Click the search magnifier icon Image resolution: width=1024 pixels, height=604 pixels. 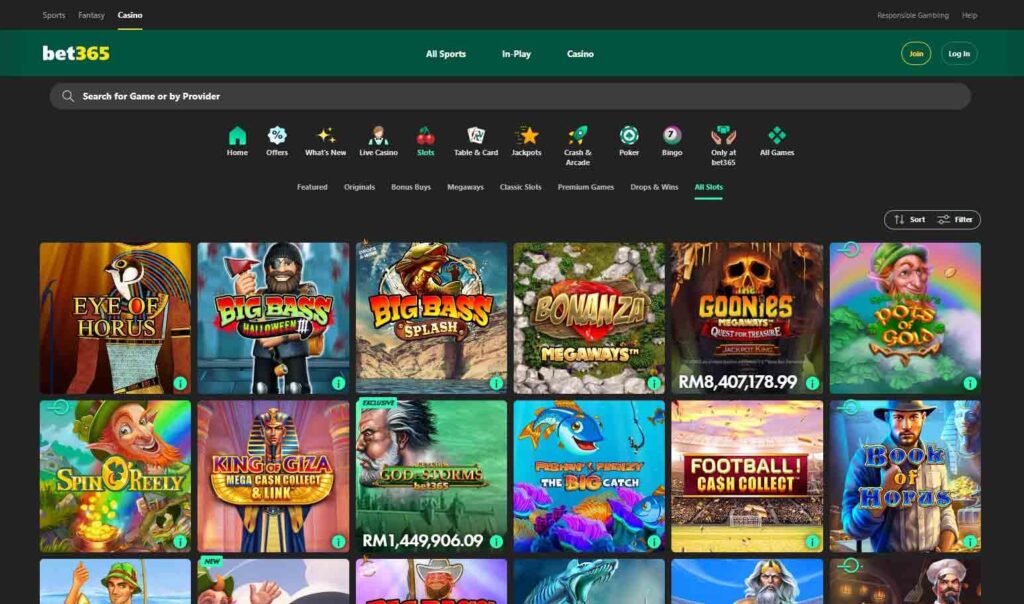(x=68, y=96)
